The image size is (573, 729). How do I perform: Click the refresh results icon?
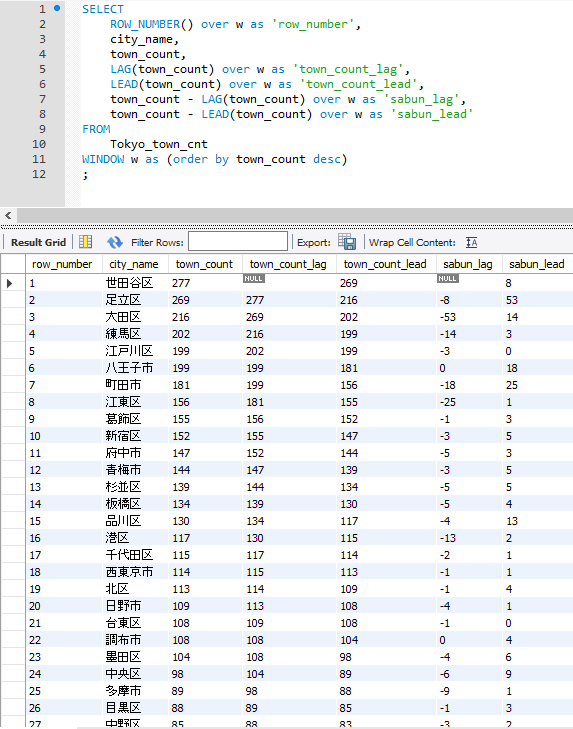point(114,242)
